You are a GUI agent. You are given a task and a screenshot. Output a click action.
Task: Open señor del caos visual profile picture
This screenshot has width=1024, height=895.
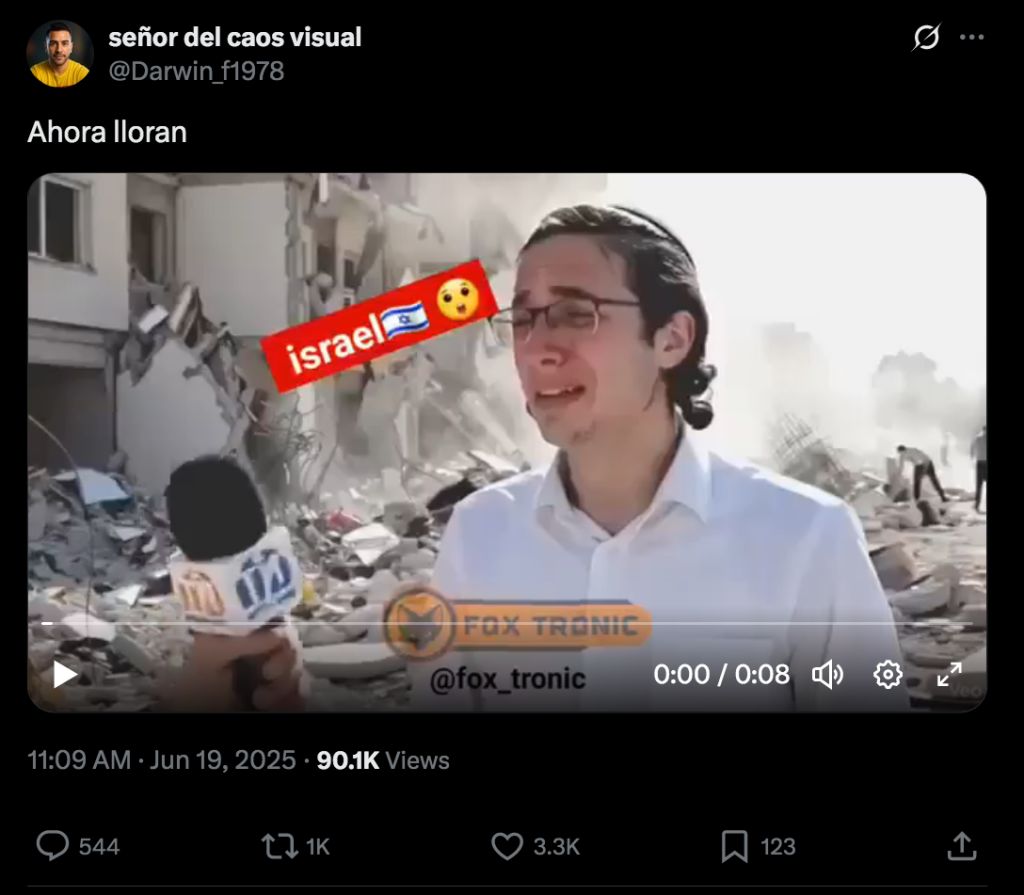59,54
